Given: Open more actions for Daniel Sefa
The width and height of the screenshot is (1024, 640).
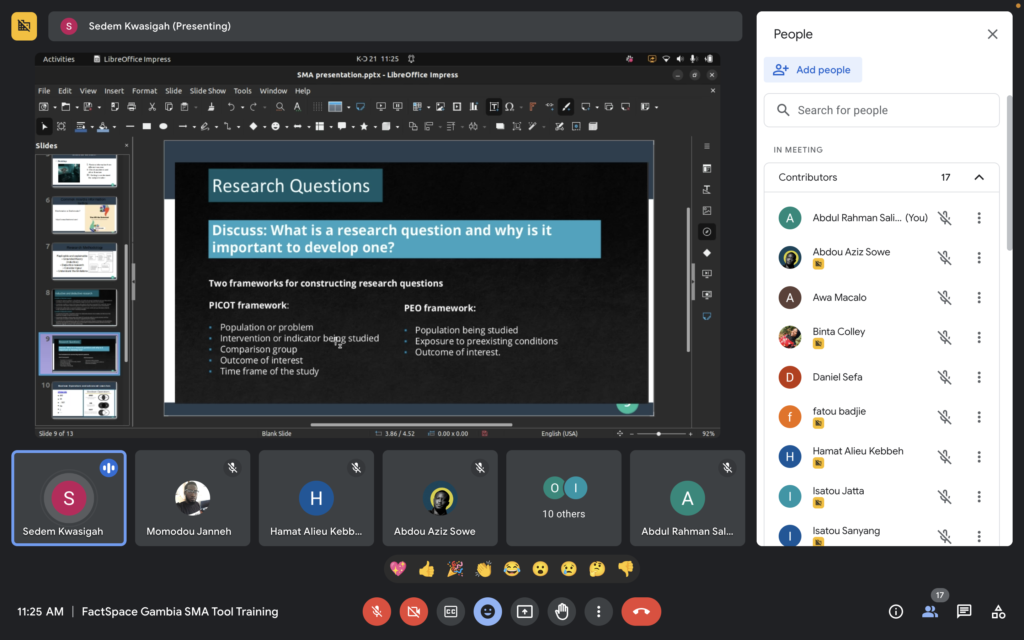Looking at the screenshot, I should pos(979,377).
